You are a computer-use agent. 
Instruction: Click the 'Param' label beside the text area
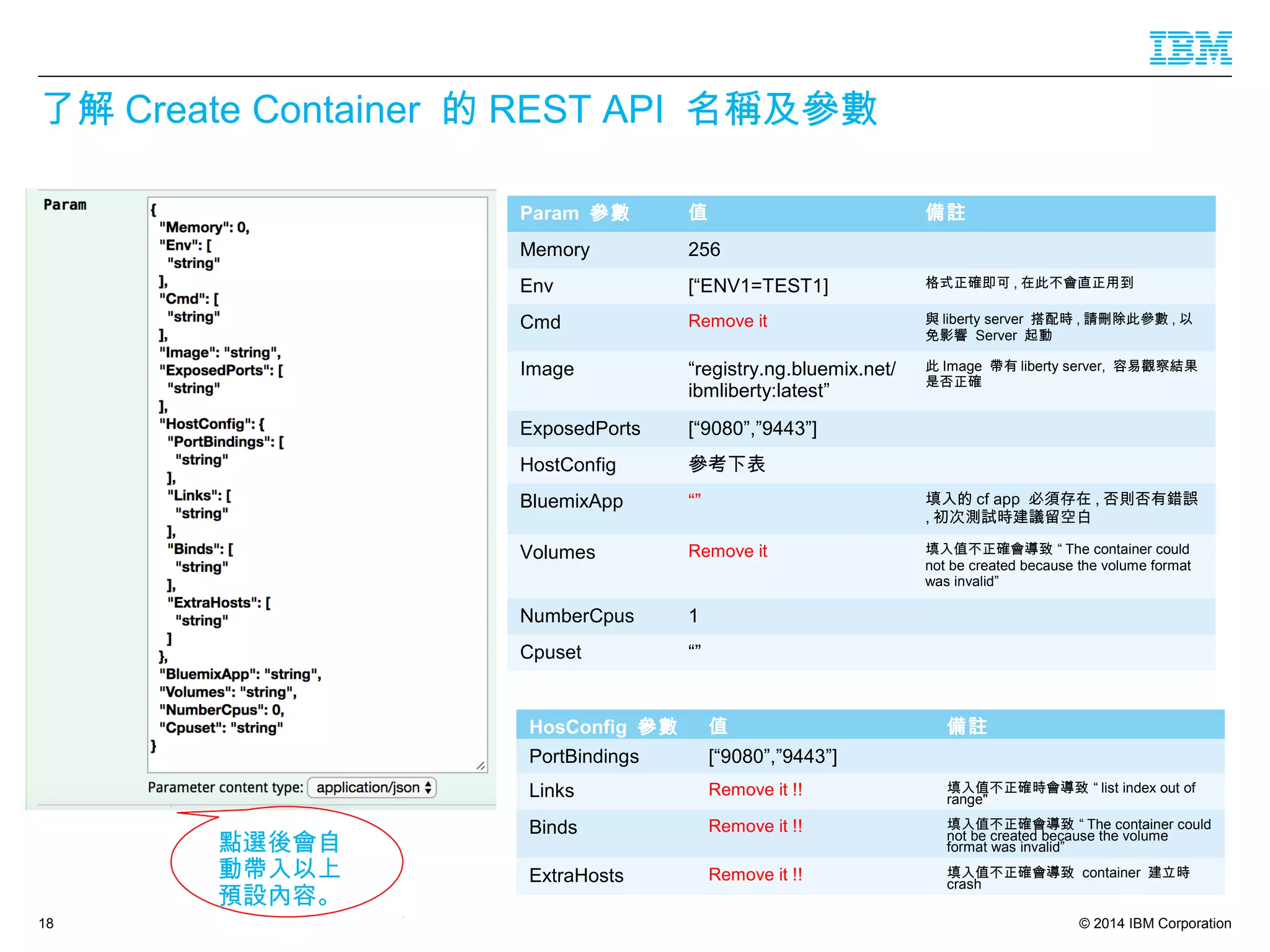click(65, 205)
